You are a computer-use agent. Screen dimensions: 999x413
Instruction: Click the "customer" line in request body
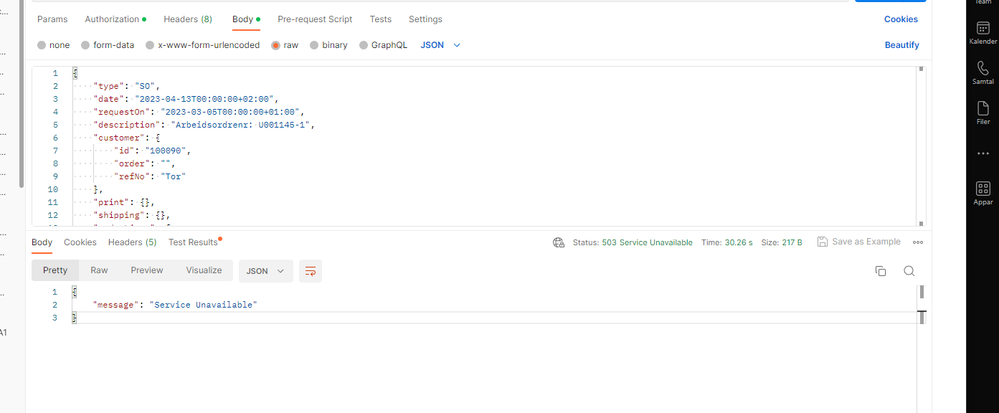tap(126, 138)
